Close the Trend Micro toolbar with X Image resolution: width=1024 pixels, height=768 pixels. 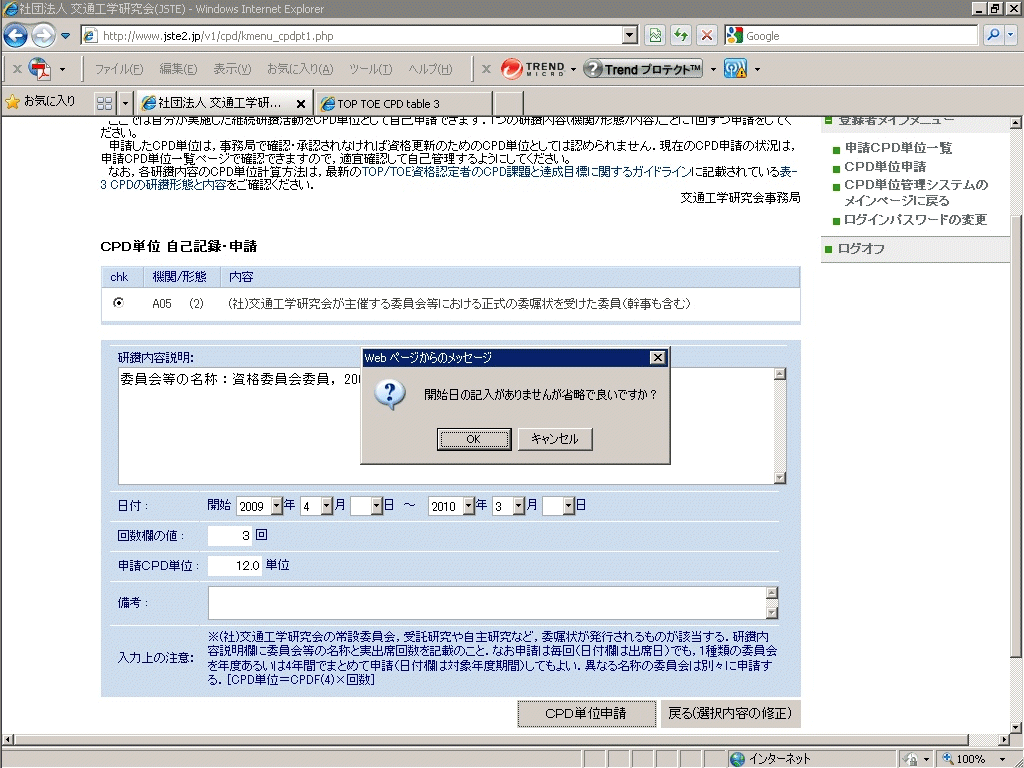pos(486,69)
